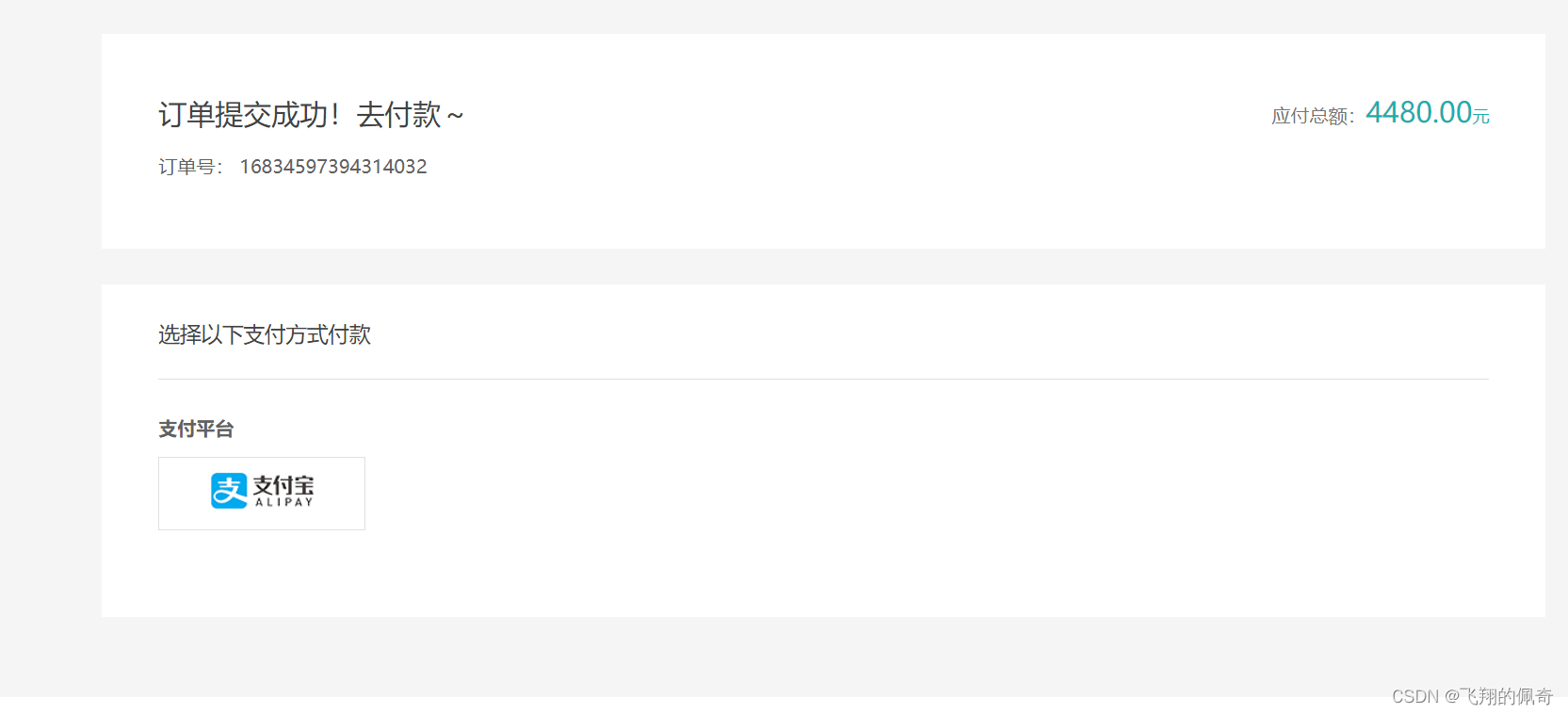Collapse the order summary panel header
This screenshot has height=714, width=1568.
(x=311, y=114)
